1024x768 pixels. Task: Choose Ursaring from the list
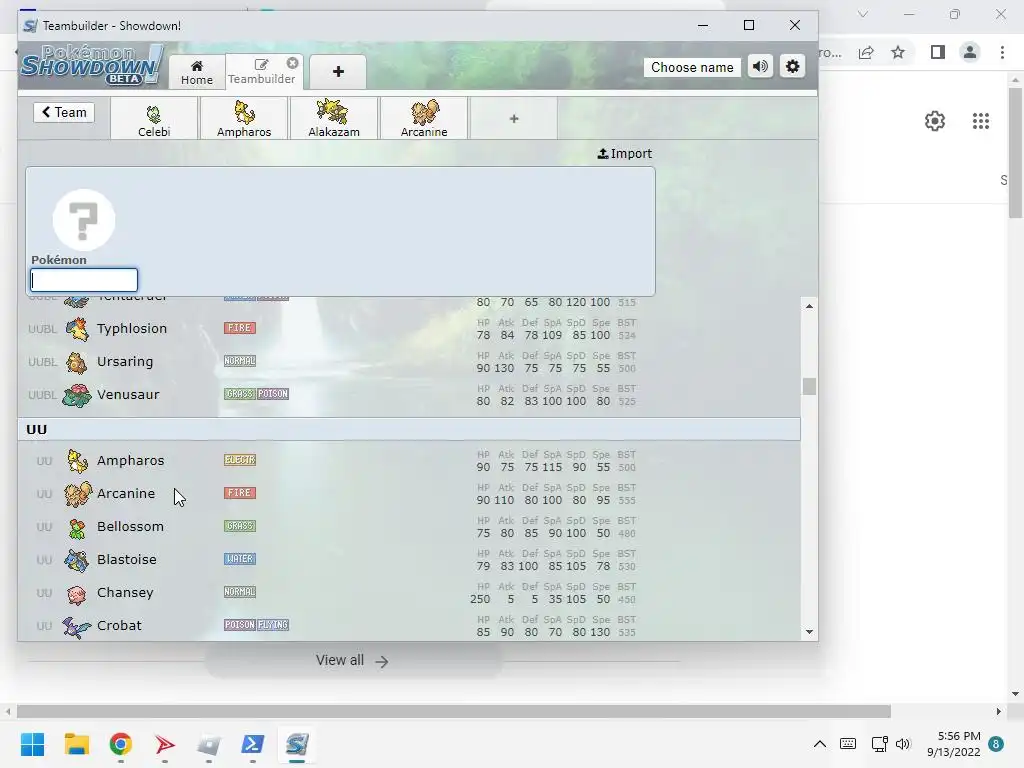coord(409,362)
